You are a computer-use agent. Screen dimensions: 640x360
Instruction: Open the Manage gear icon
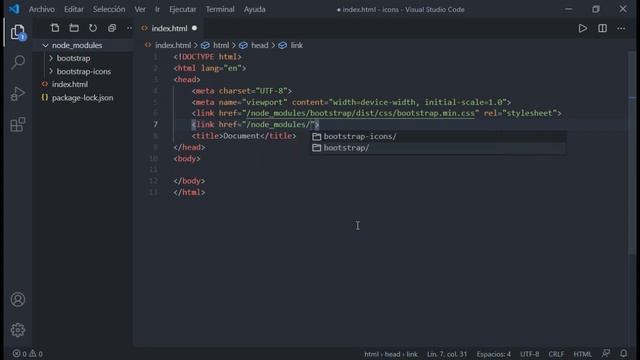18,330
